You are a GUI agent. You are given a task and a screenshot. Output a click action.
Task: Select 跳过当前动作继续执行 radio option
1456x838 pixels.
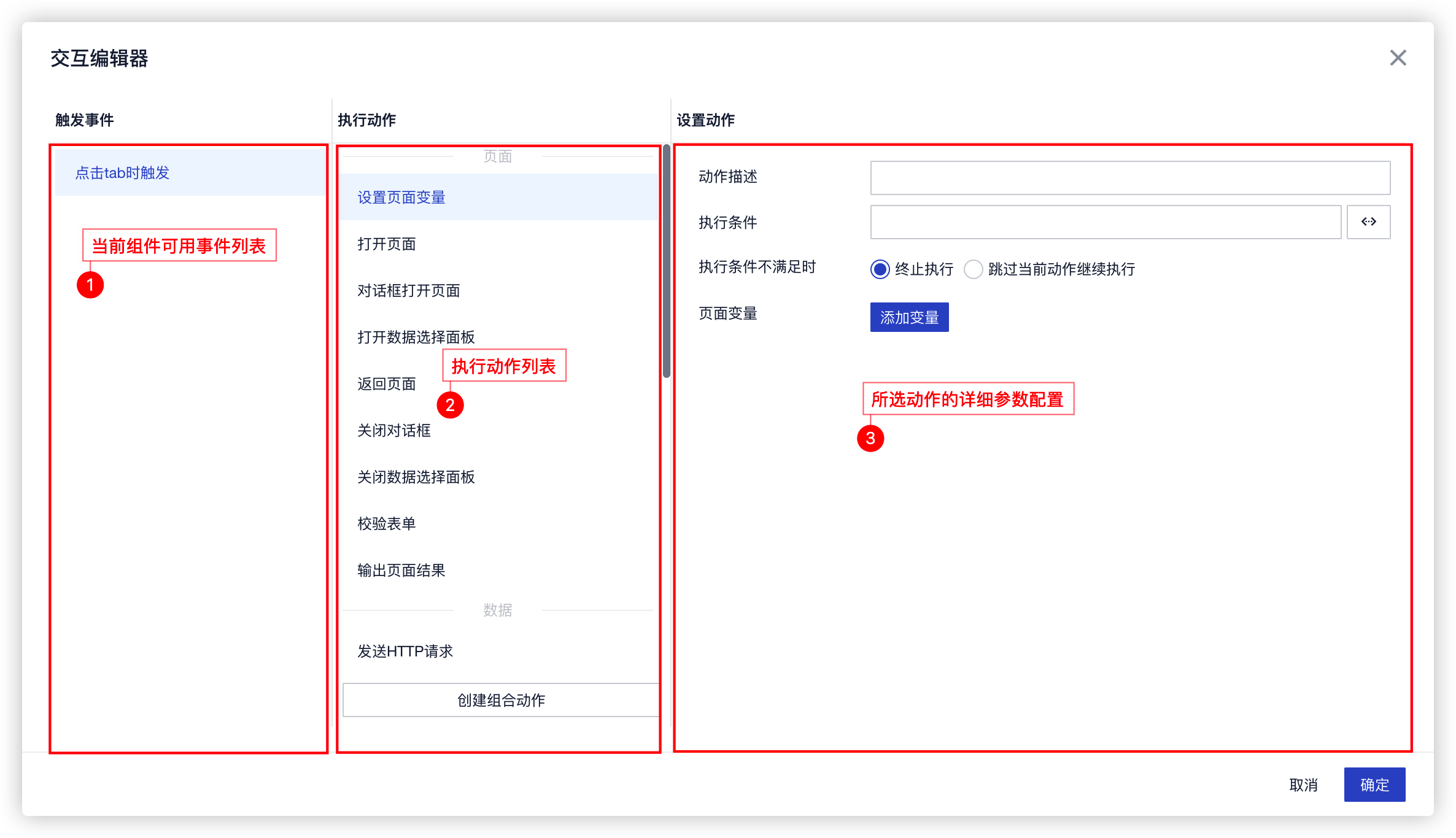[x=973, y=269]
